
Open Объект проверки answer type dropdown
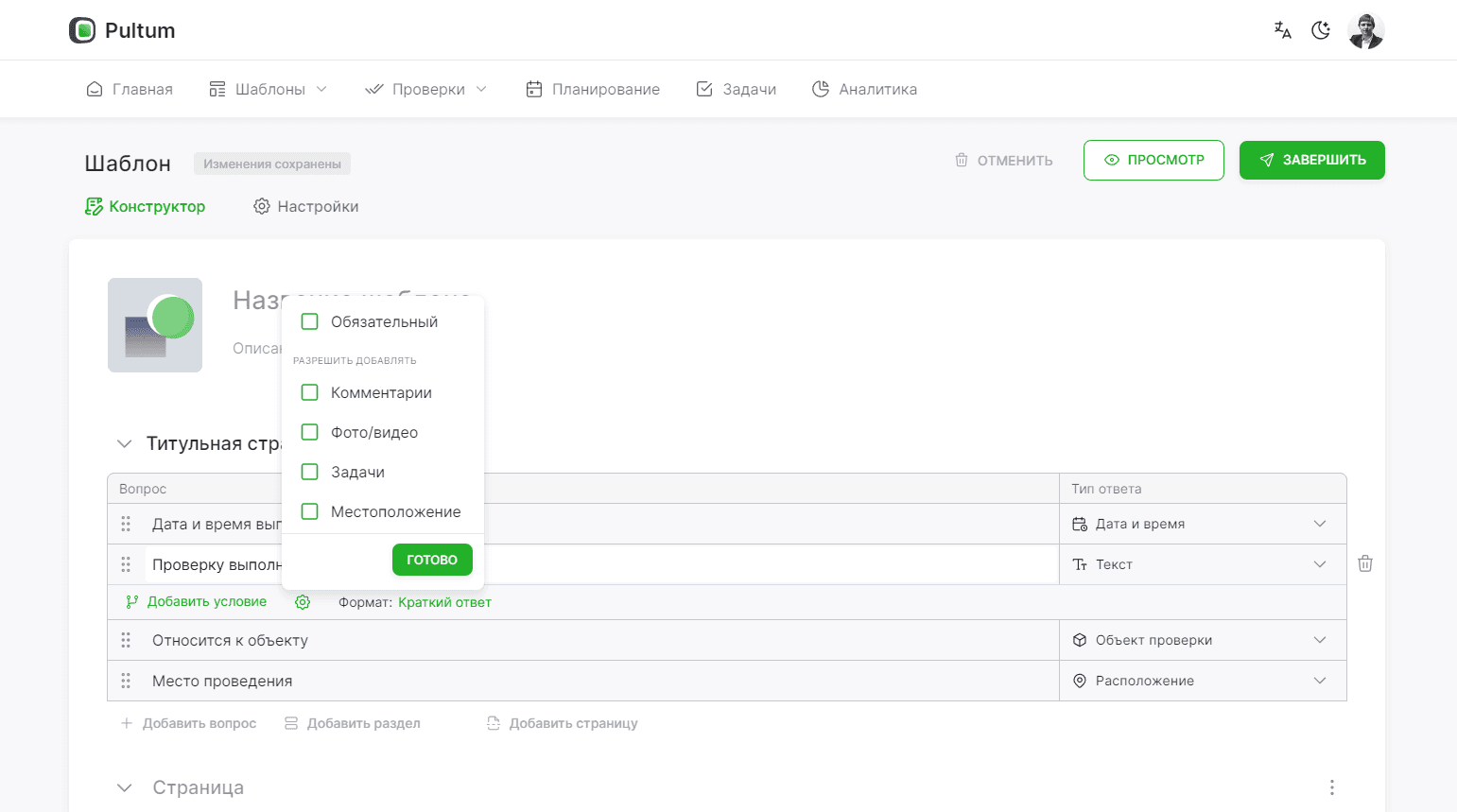(x=1203, y=640)
